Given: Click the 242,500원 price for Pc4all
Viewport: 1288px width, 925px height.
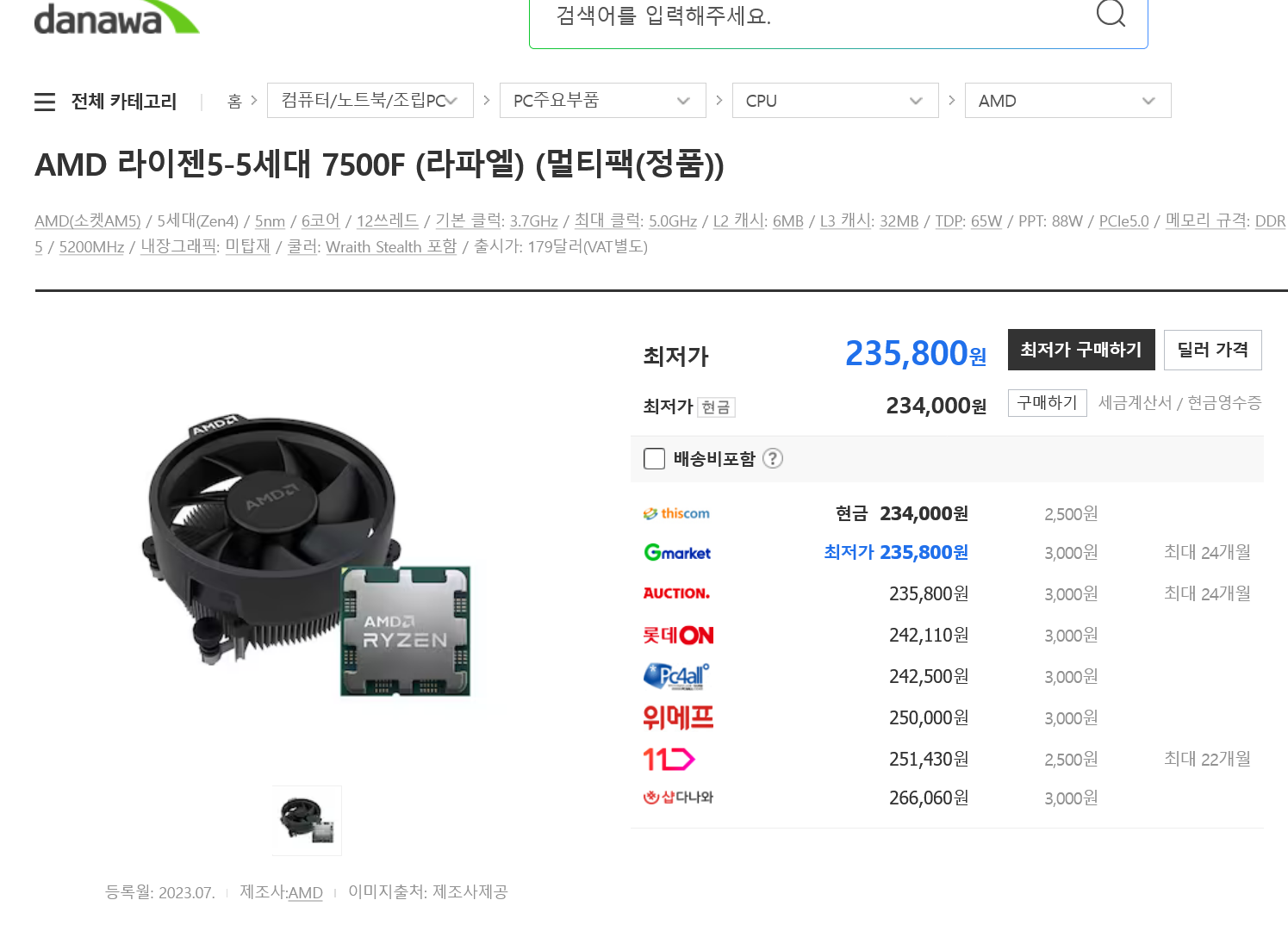Looking at the screenshot, I should (929, 676).
